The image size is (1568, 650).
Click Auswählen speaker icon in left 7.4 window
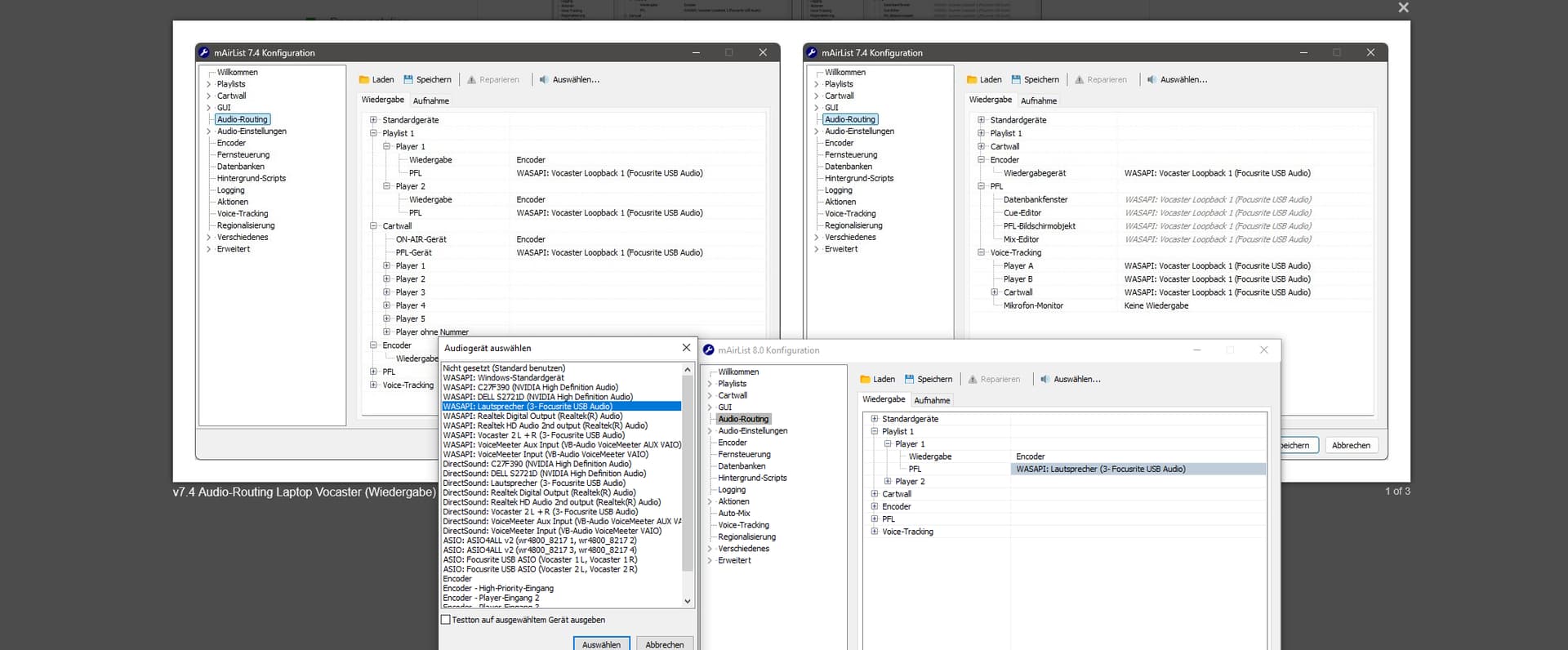[544, 80]
